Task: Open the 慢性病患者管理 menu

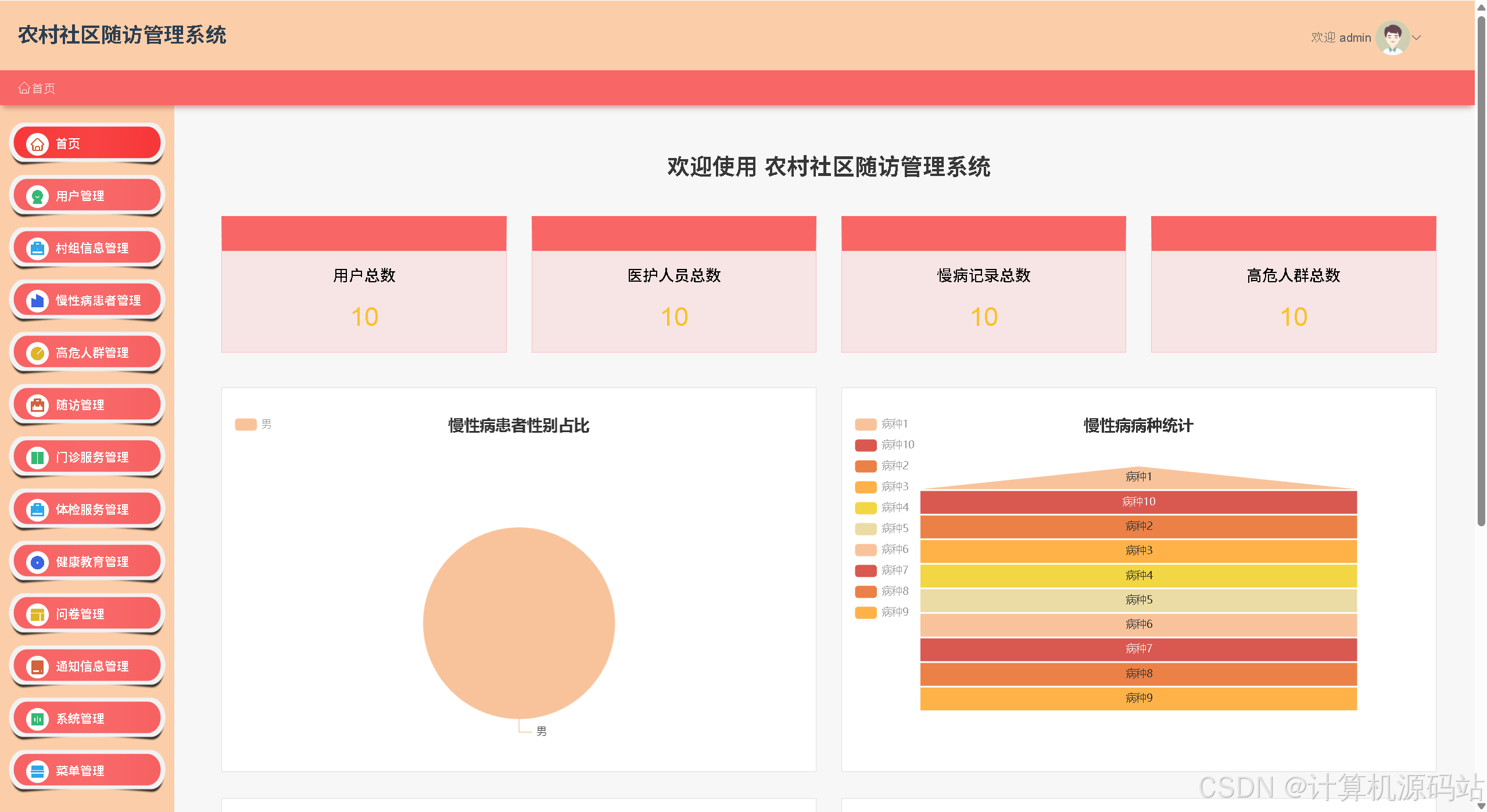Action: coord(87,301)
